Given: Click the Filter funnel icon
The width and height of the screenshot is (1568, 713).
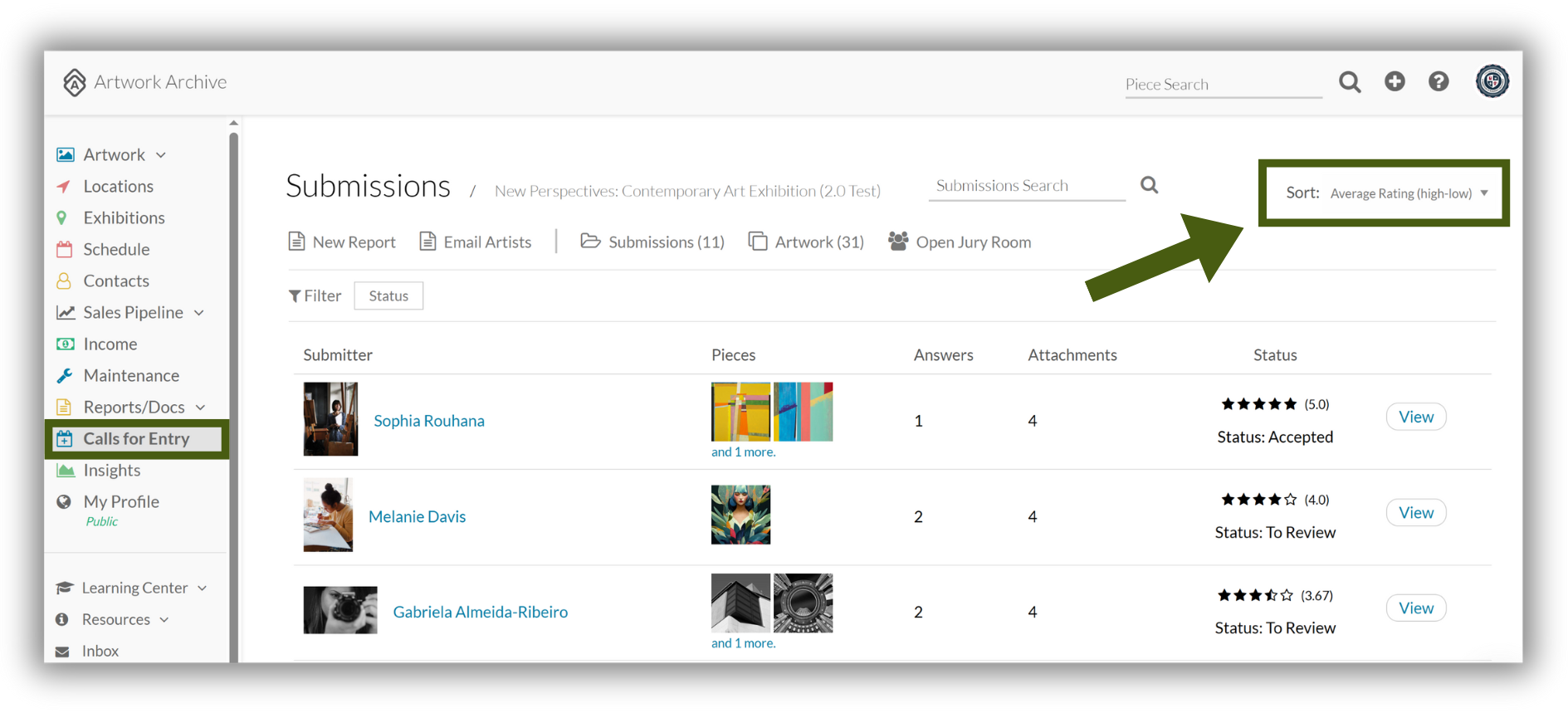Looking at the screenshot, I should click(x=295, y=296).
